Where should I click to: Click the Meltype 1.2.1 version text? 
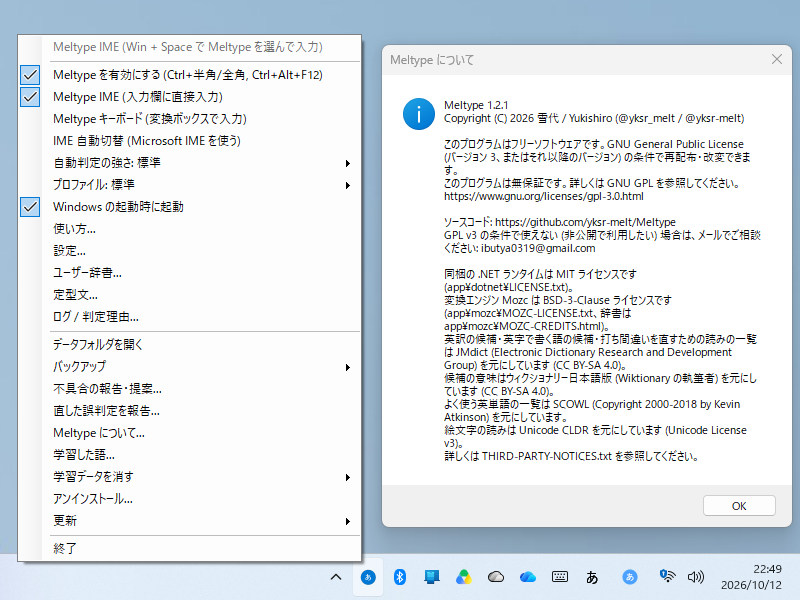[476, 105]
